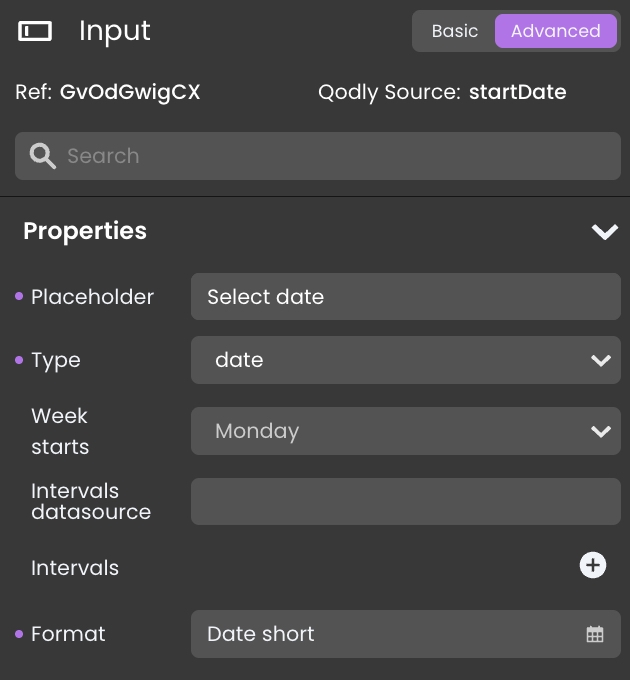
Task: Click the Placeholder text field
Action: tap(405, 297)
